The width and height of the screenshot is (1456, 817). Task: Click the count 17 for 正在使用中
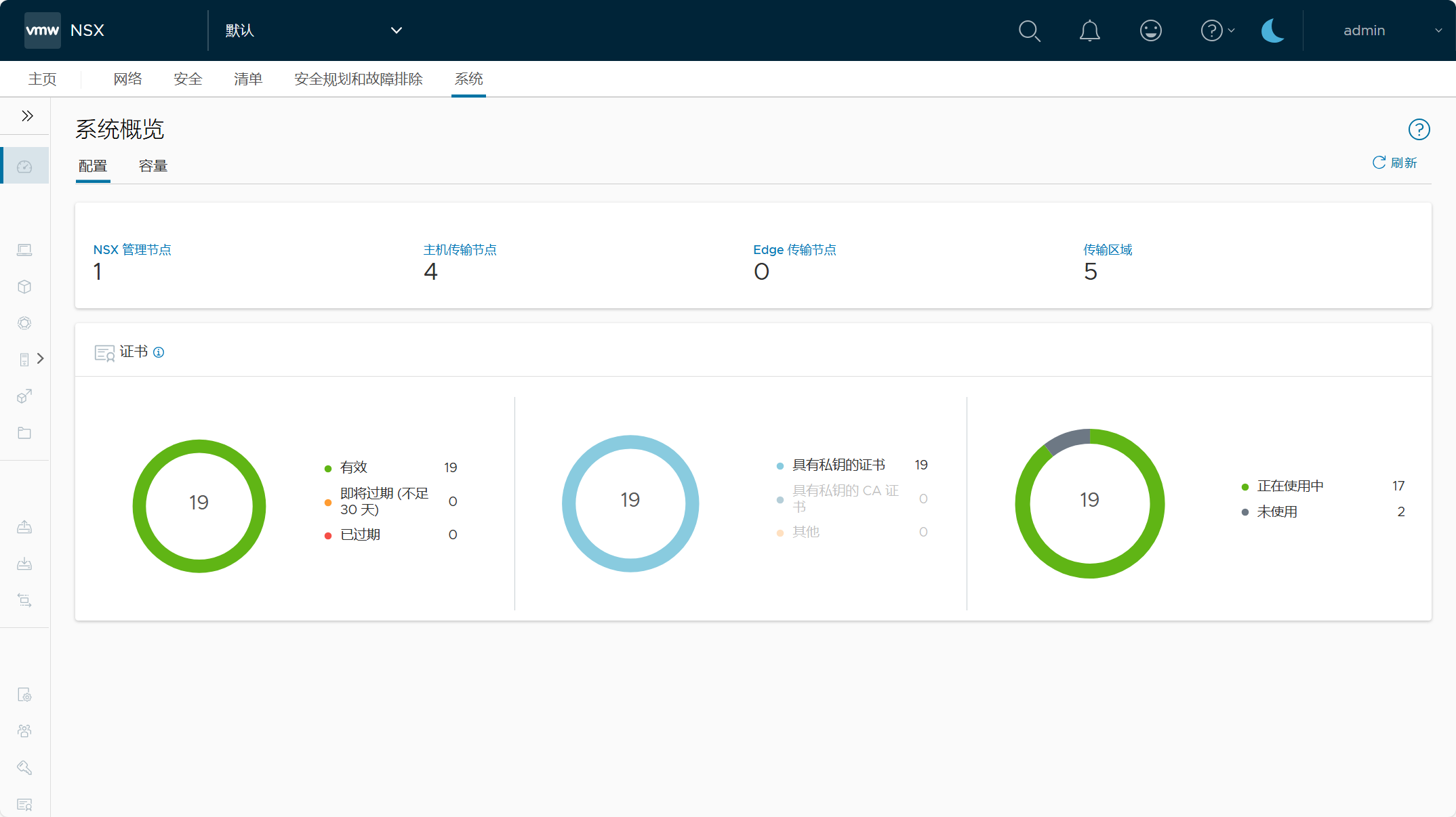(x=1398, y=486)
